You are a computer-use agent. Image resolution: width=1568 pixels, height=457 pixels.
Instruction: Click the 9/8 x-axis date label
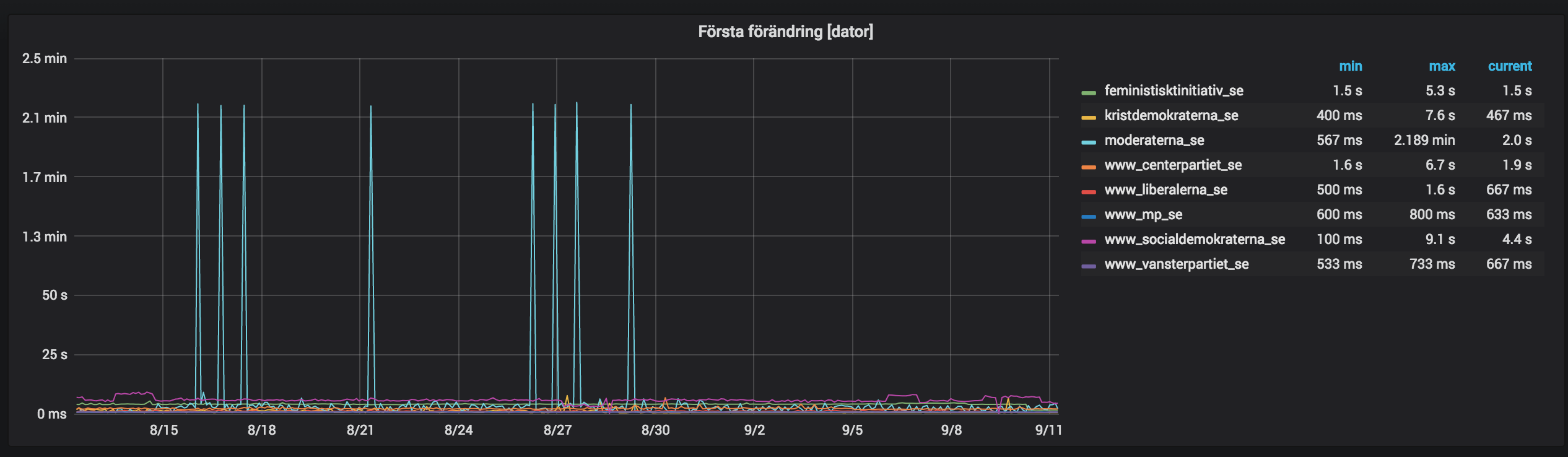pyautogui.click(x=951, y=430)
